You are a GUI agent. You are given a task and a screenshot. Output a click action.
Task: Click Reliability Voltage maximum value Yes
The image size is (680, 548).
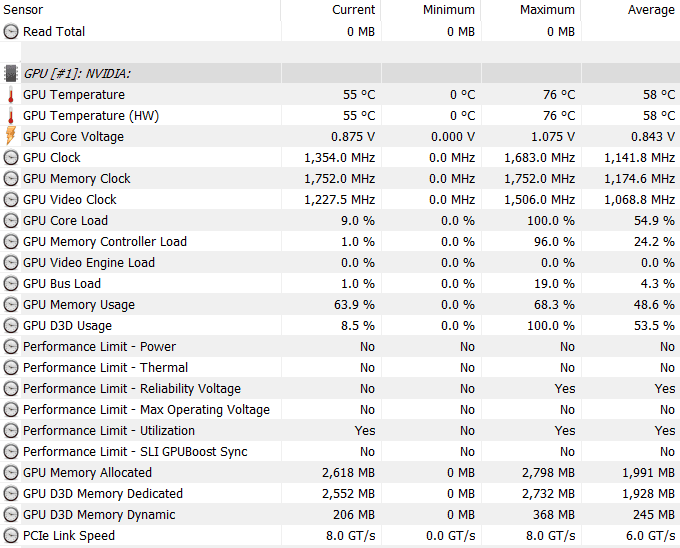coord(565,388)
